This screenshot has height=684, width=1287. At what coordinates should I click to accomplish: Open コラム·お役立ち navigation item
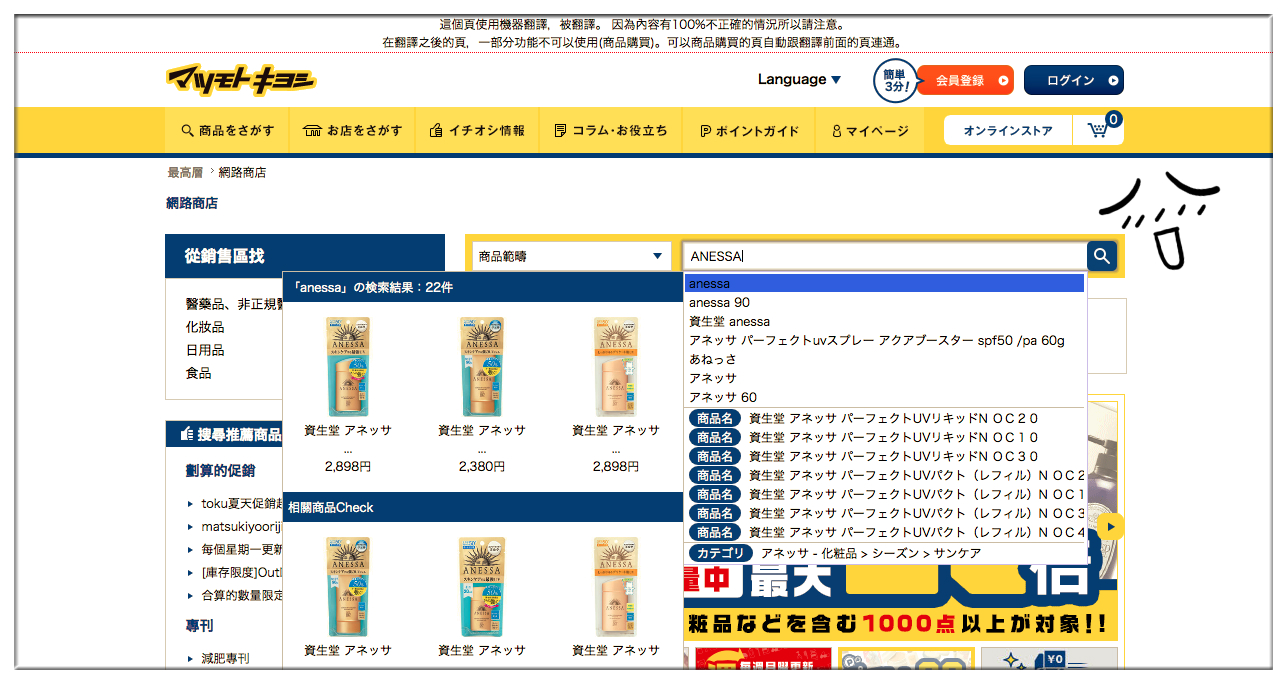pyautogui.click(x=610, y=131)
